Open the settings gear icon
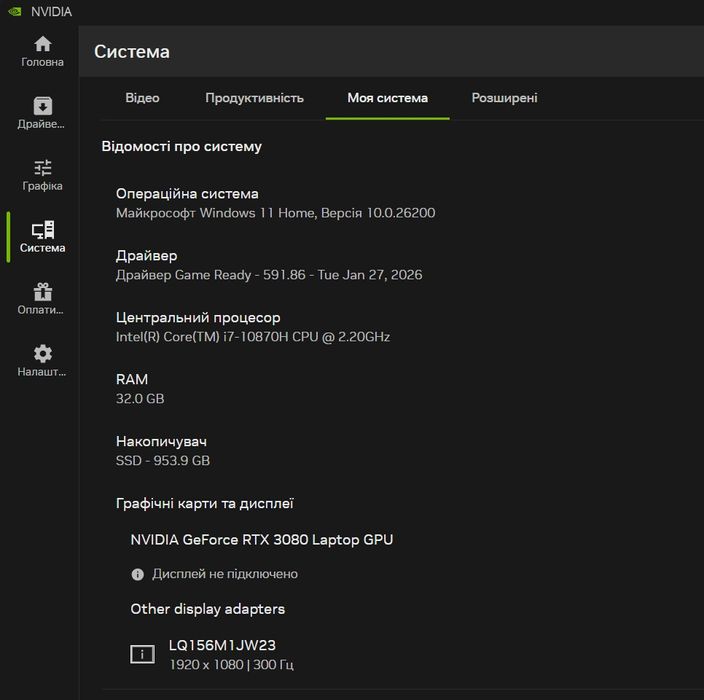704x700 pixels. pyautogui.click(x=42, y=354)
